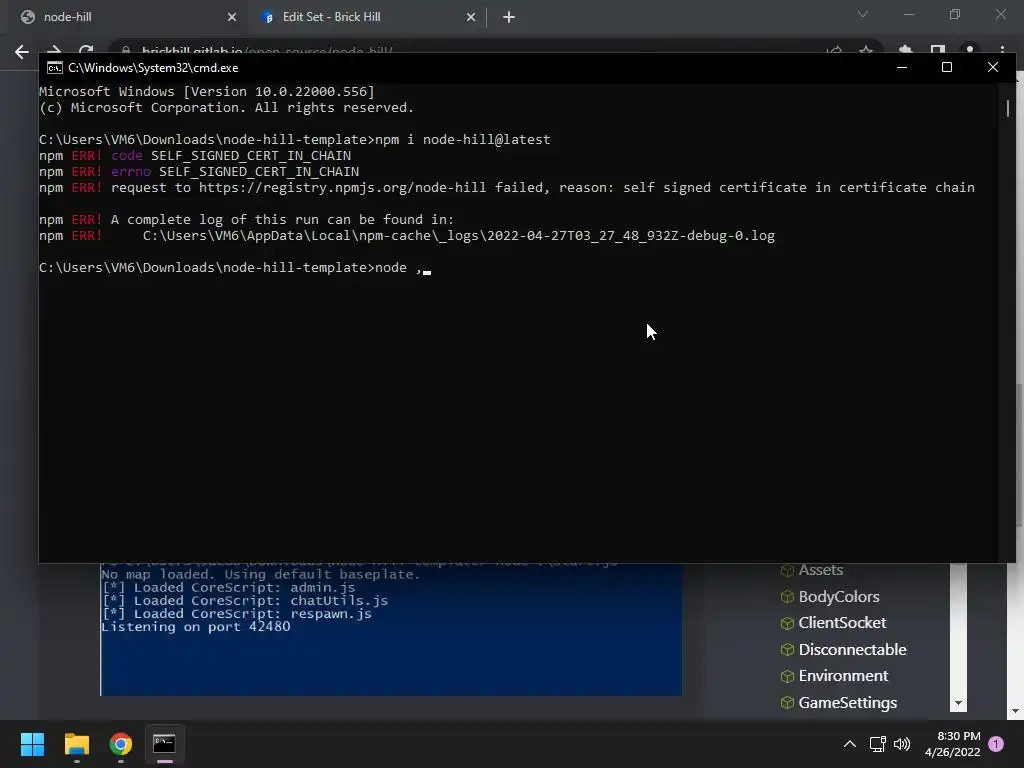The height and width of the screenshot is (768, 1024).
Task: Click the cube icon beside Disconnectable
Action: click(x=787, y=650)
